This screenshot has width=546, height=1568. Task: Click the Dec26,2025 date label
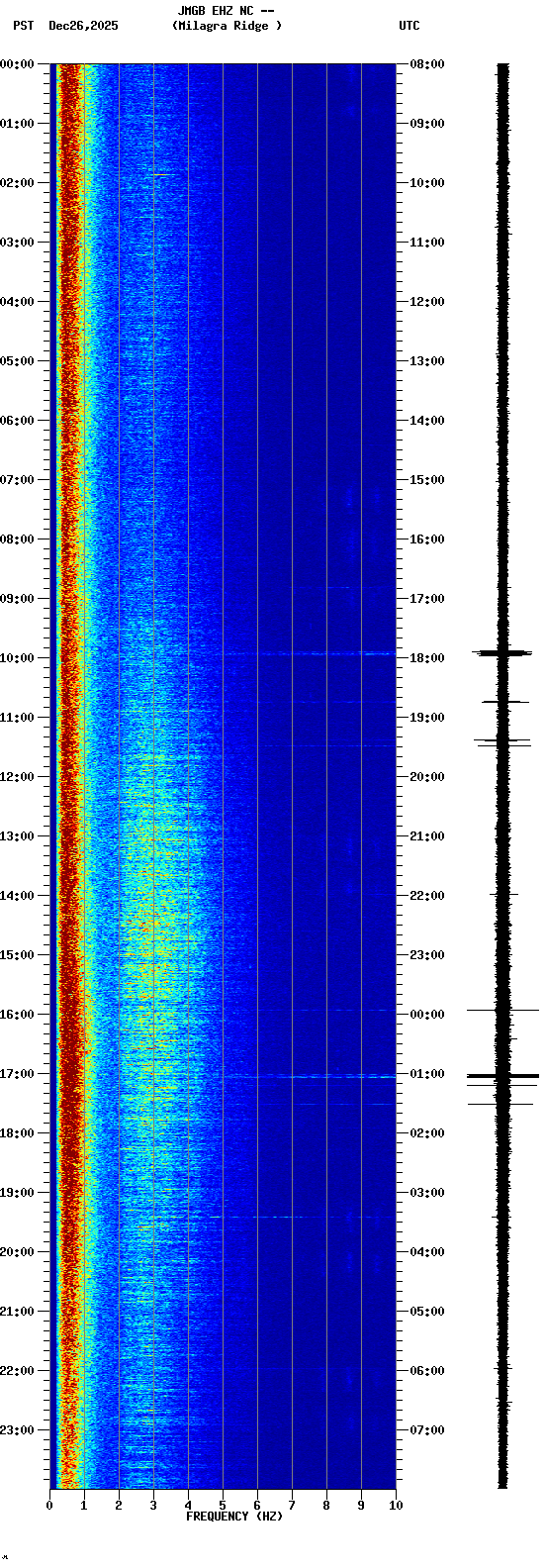pyautogui.click(x=83, y=26)
